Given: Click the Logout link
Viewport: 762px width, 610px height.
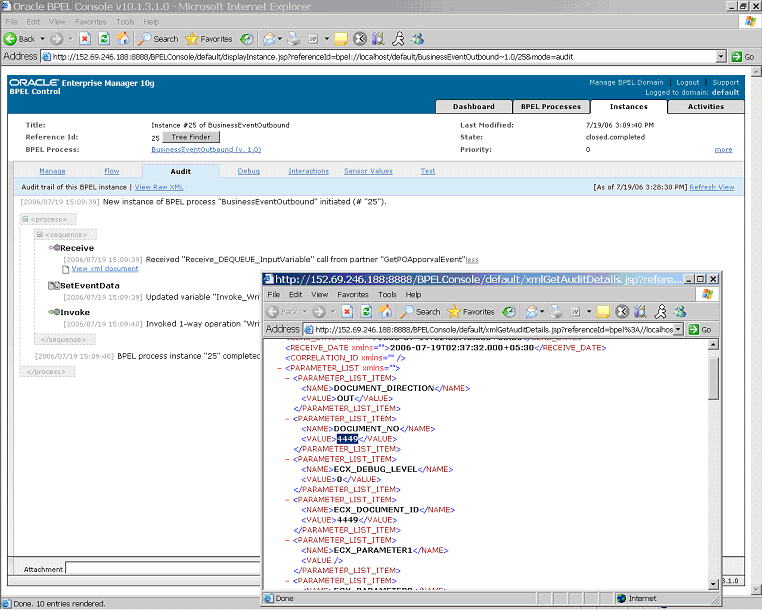Looking at the screenshot, I should [x=688, y=83].
